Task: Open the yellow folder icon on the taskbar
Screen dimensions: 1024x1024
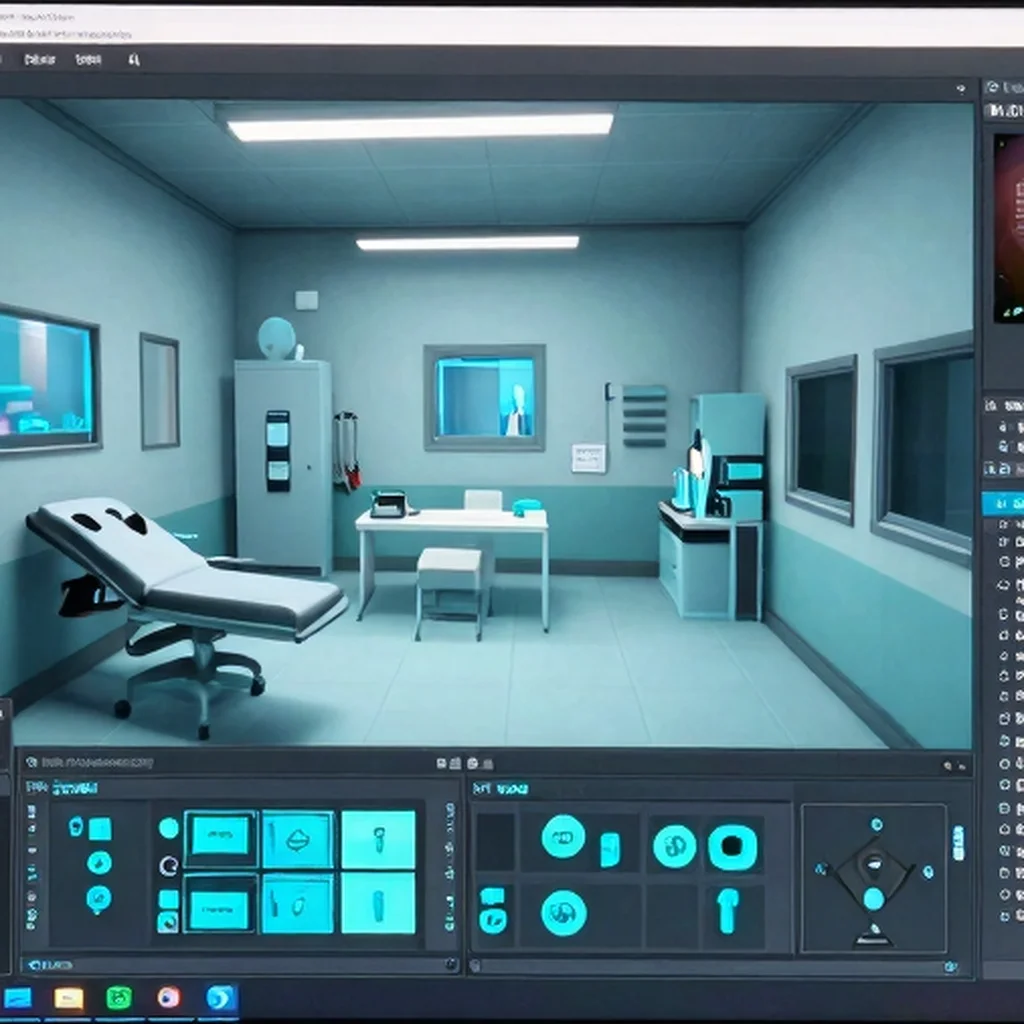Action: [69, 999]
